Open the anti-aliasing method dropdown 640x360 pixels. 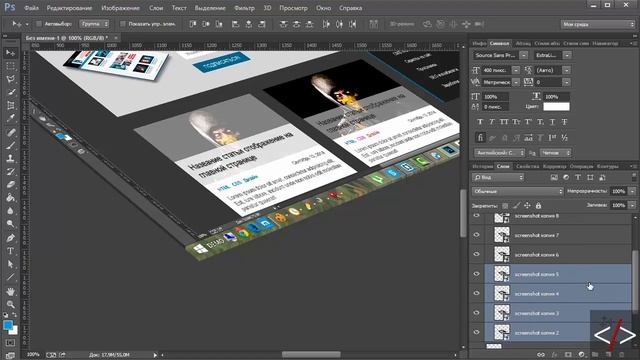coord(555,153)
